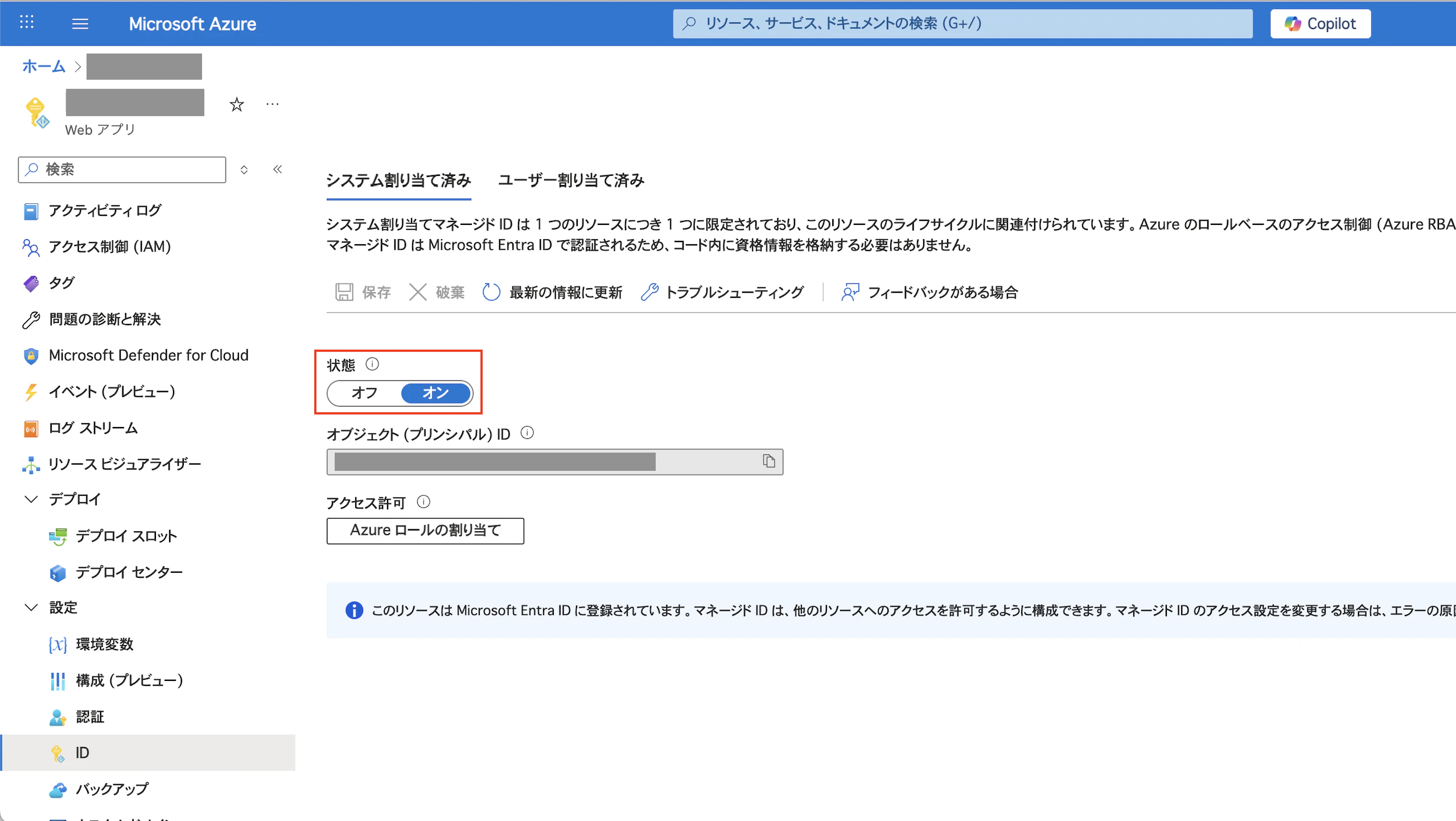The image size is (1456, 821).
Task: Show info tooltip for アクセス許可
Action: (x=423, y=502)
